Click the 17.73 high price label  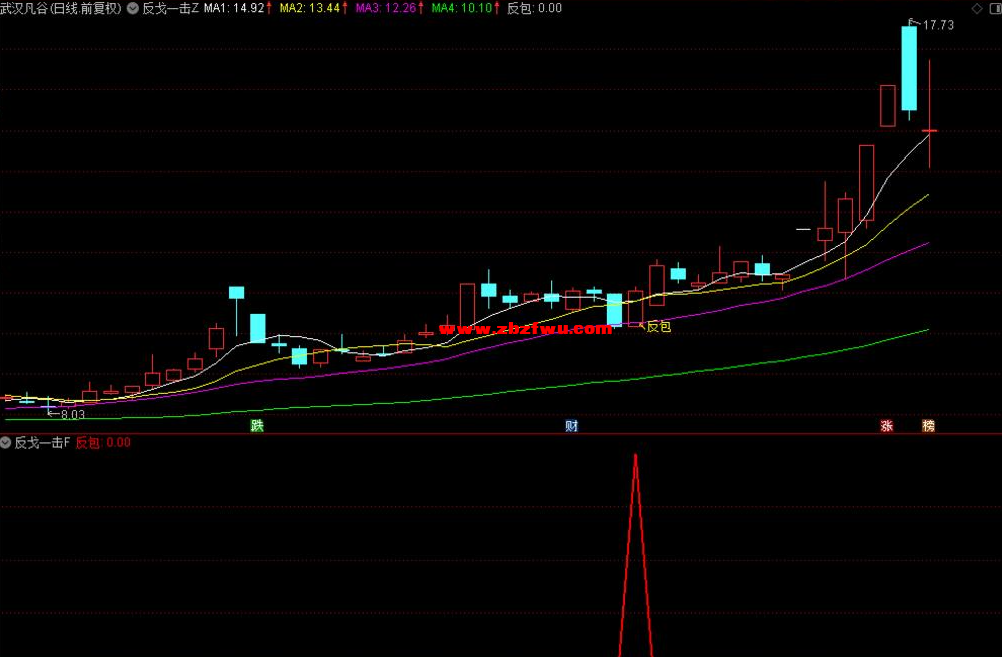(938, 25)
